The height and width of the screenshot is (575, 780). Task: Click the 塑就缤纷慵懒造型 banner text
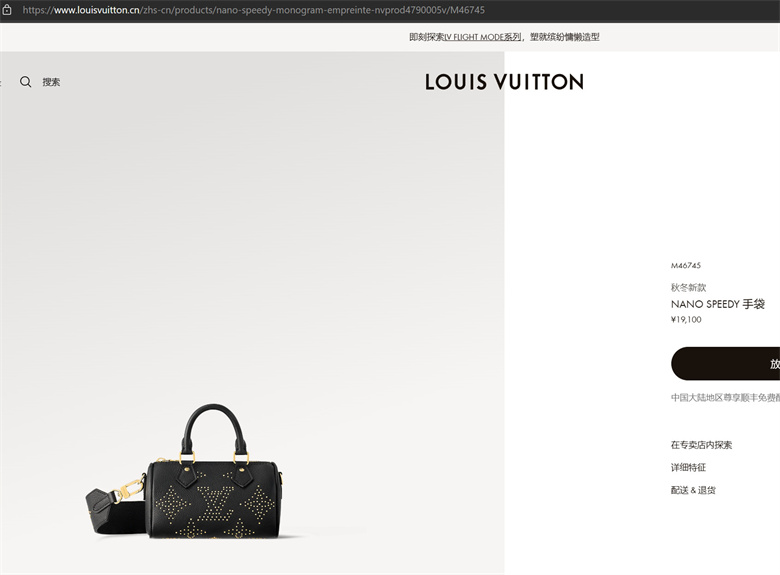[x=565, y=37]
